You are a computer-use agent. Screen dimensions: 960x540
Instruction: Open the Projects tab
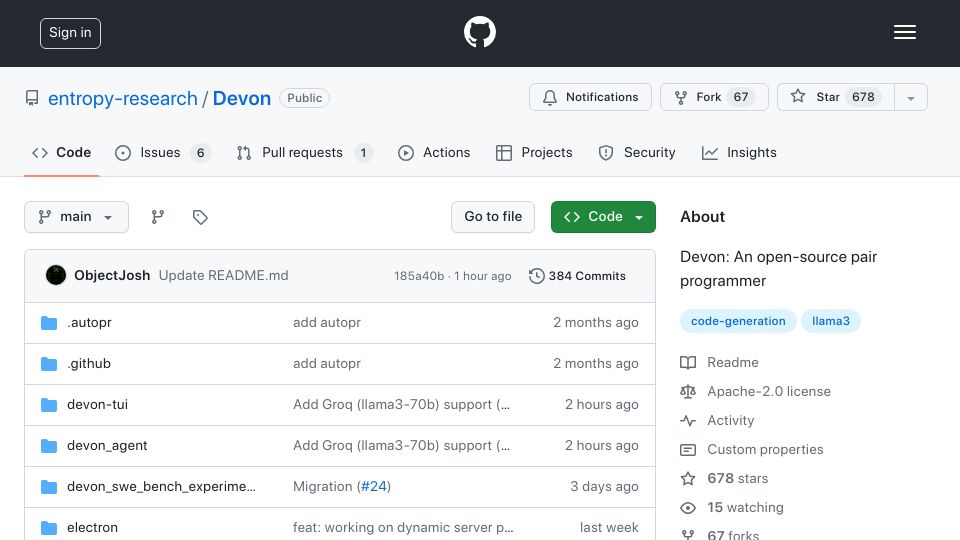(x=534, y=153)
